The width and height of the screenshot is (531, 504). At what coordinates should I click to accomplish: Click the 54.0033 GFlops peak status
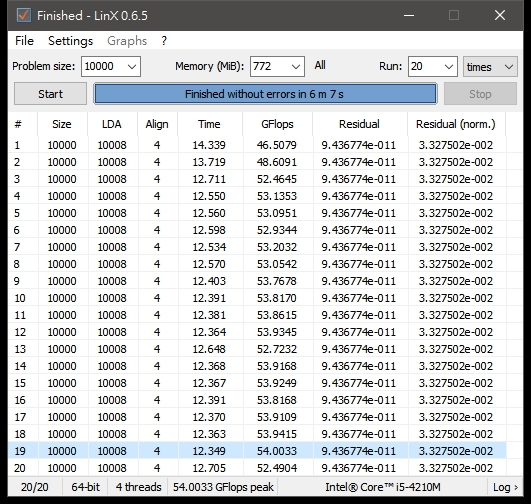223,487
